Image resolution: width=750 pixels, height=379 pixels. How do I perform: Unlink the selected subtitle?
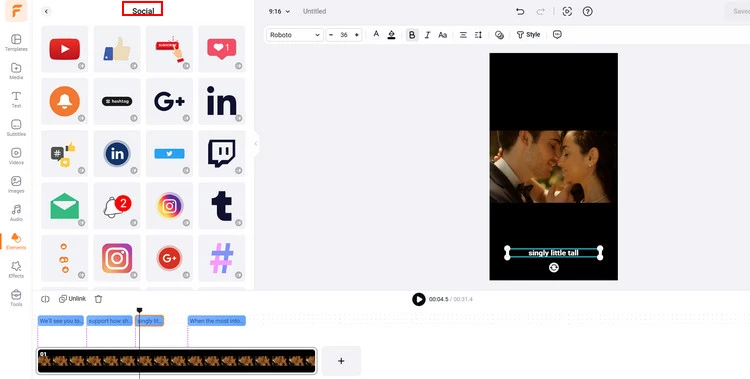coord(72,299)
